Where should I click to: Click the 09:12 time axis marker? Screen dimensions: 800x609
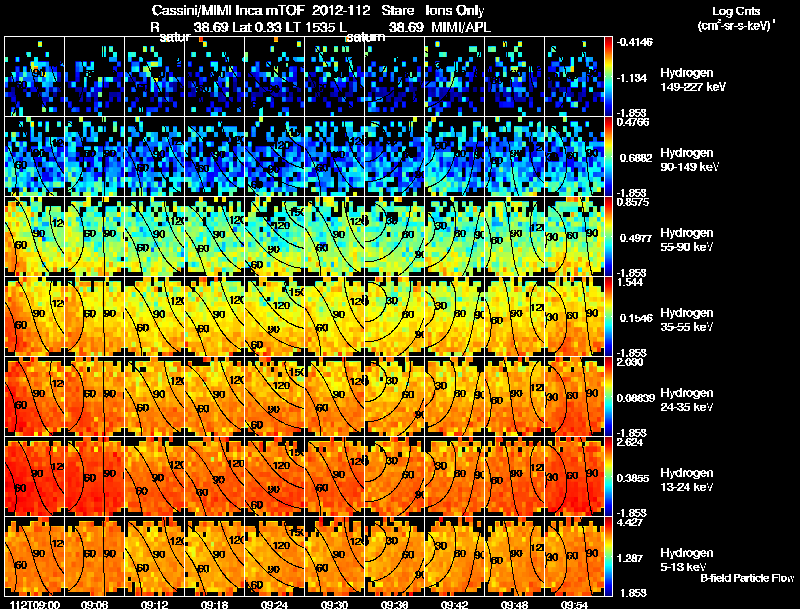[x=154, y=604]
